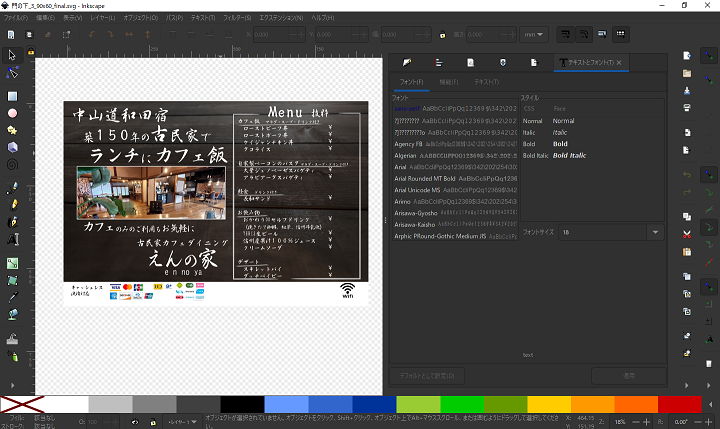Select the Star and polygon tool
Viewport: 720px width, 429px height.
click(12, 130)
